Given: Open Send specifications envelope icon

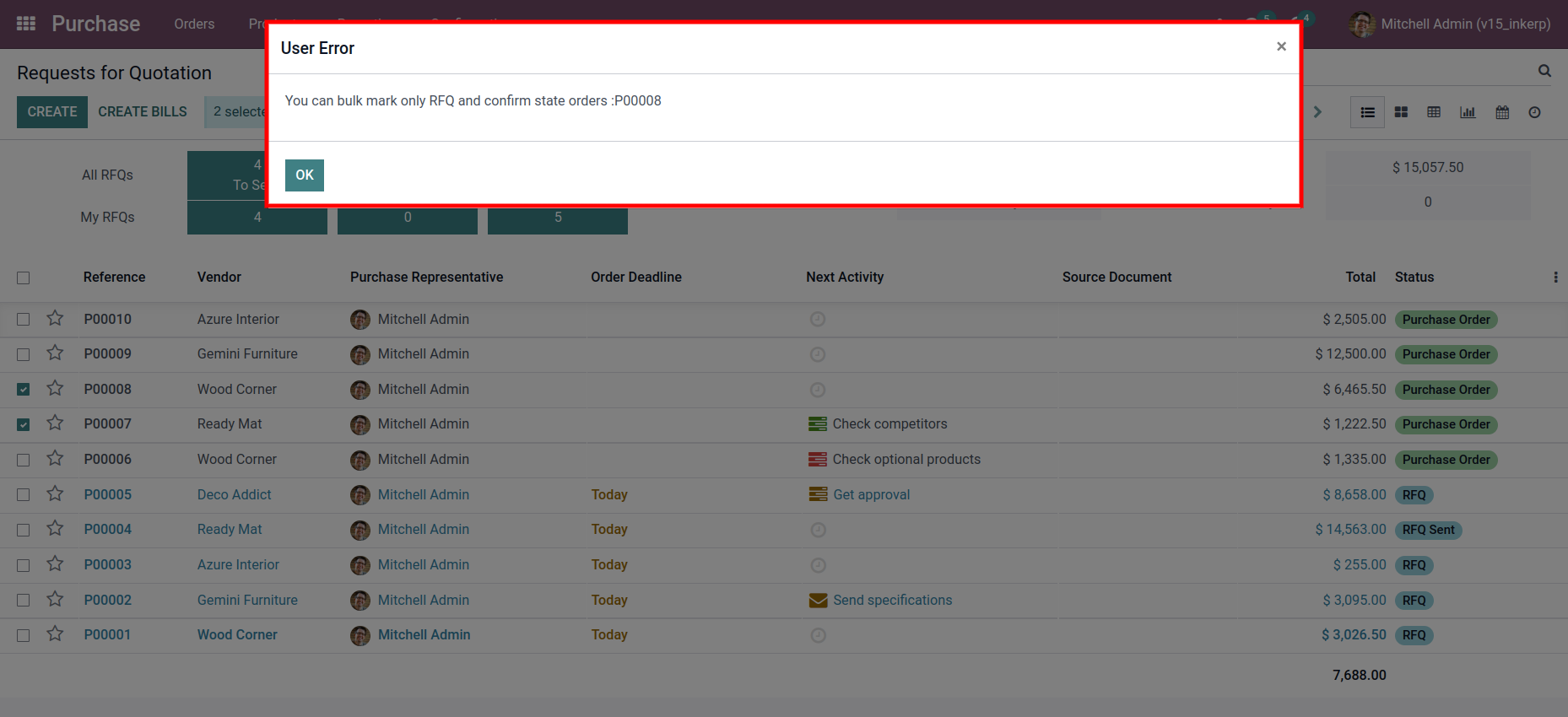Looking at the screenshot, I should click(818, 600).
